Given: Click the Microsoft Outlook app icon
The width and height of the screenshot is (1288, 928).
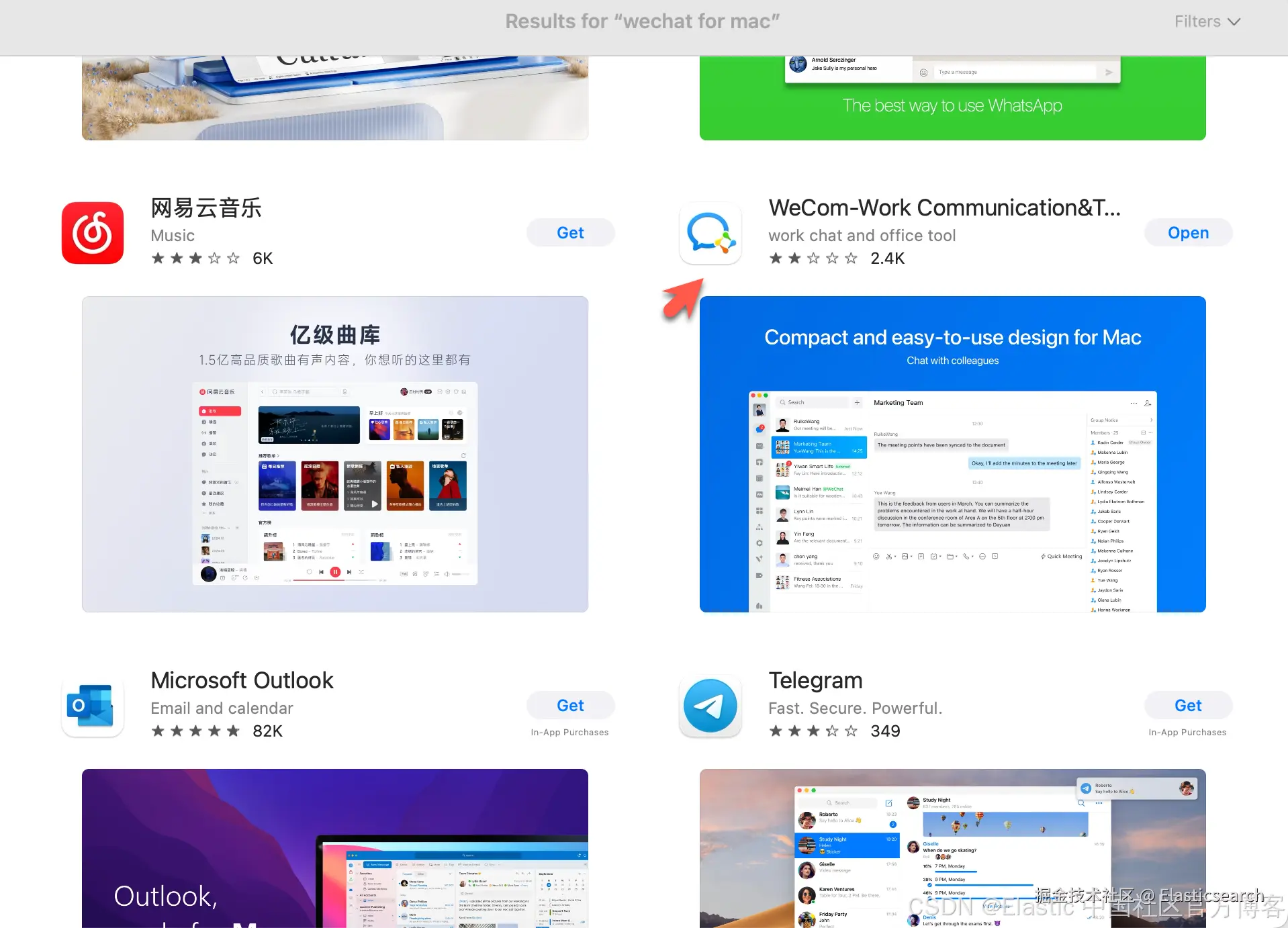Looking at the screenshot, I should 93,706.
